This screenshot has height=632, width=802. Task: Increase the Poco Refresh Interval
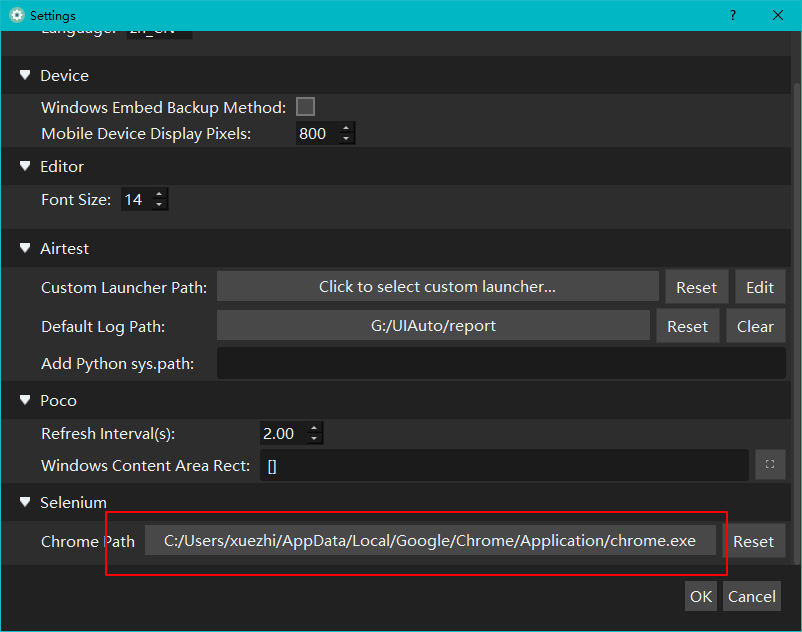point(315,428)
